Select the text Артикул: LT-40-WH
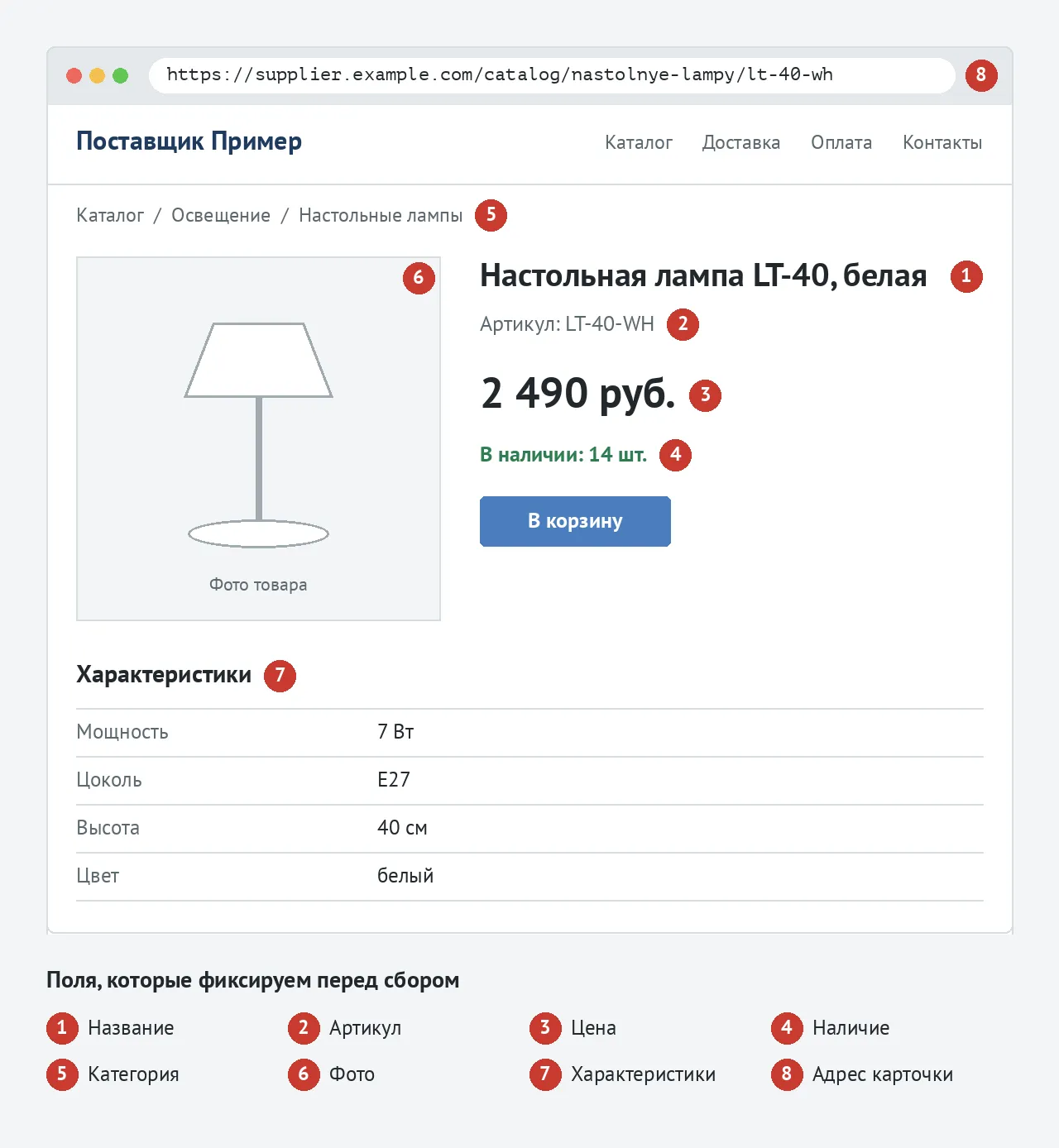The image size is (1059, 1148). [x=567, y=323]
